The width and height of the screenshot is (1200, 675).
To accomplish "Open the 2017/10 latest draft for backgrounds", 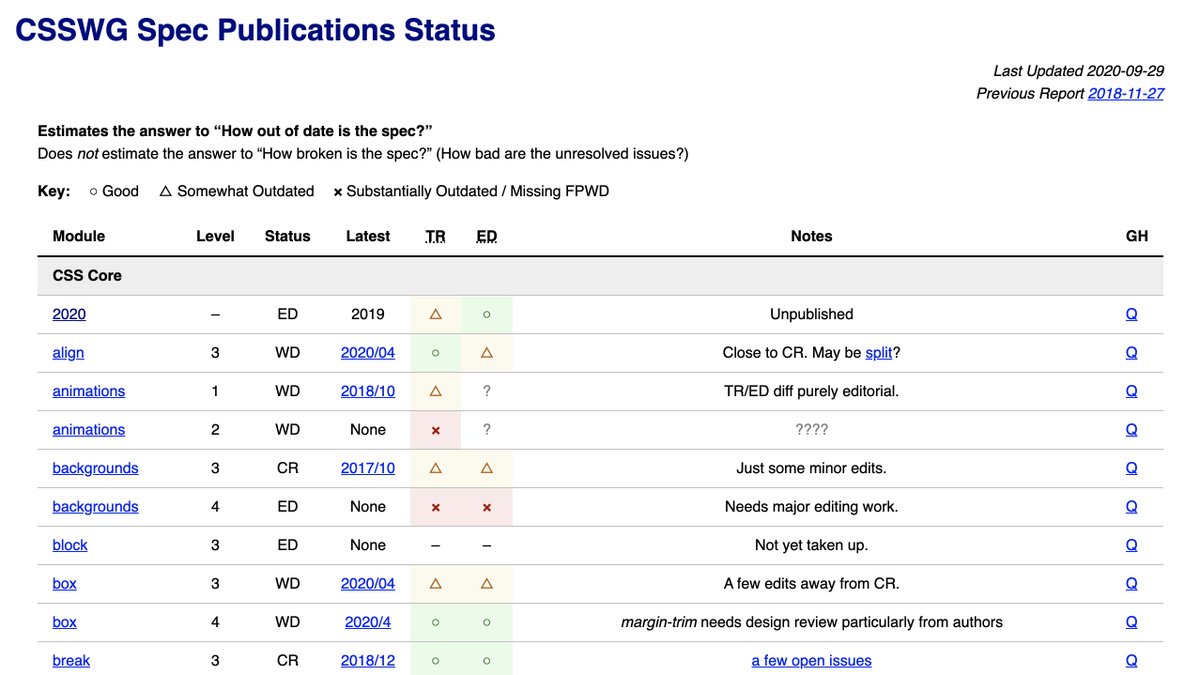I will 368,467.
